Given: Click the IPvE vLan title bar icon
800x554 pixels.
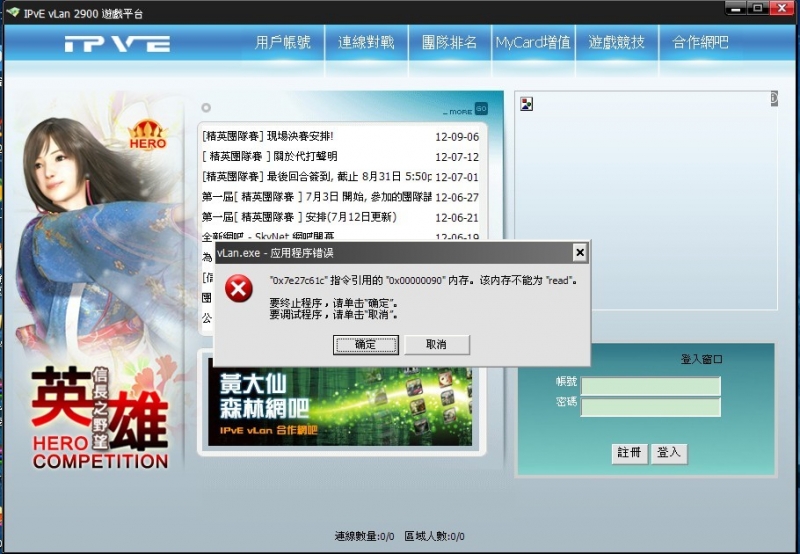Looking at the screenshot, I should (x=13, y=12).
